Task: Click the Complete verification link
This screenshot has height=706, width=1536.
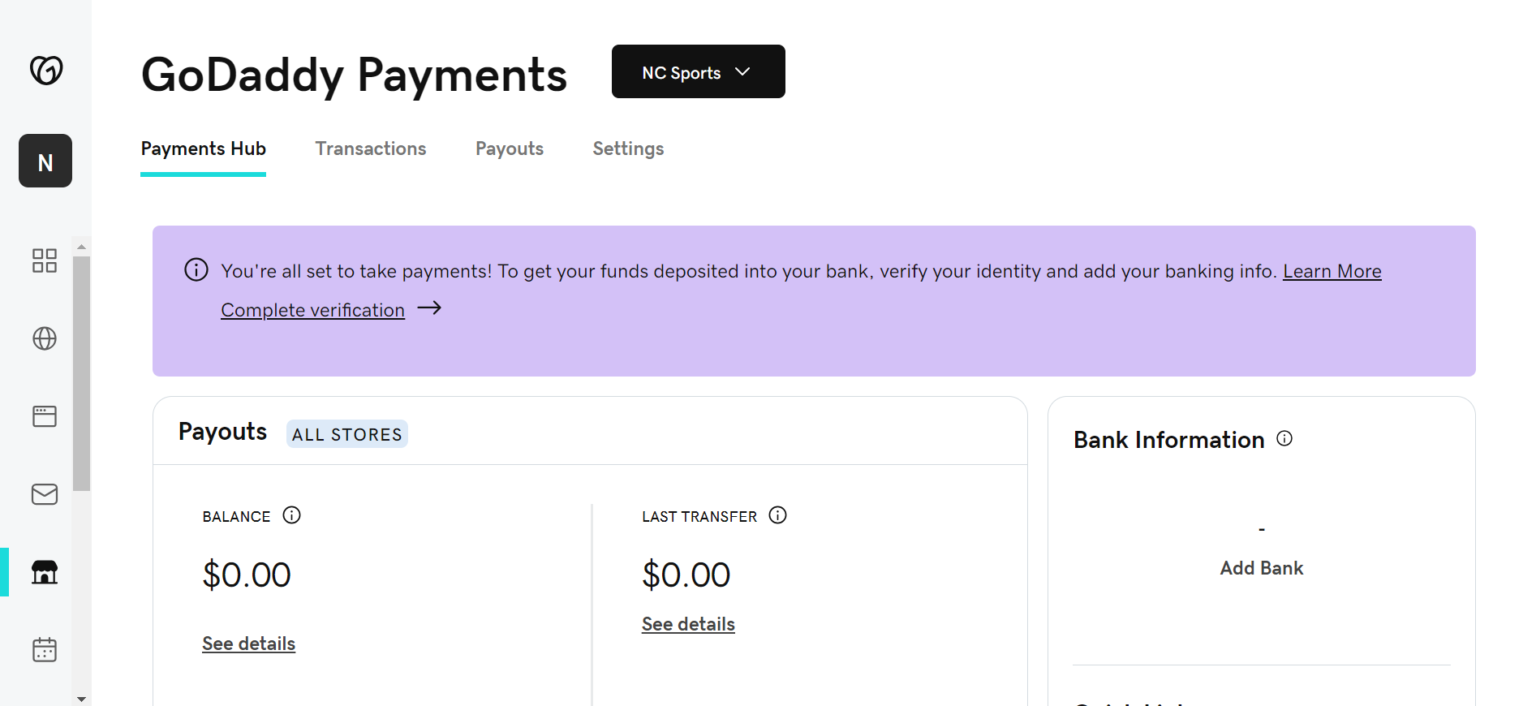Action: (313, 310)
